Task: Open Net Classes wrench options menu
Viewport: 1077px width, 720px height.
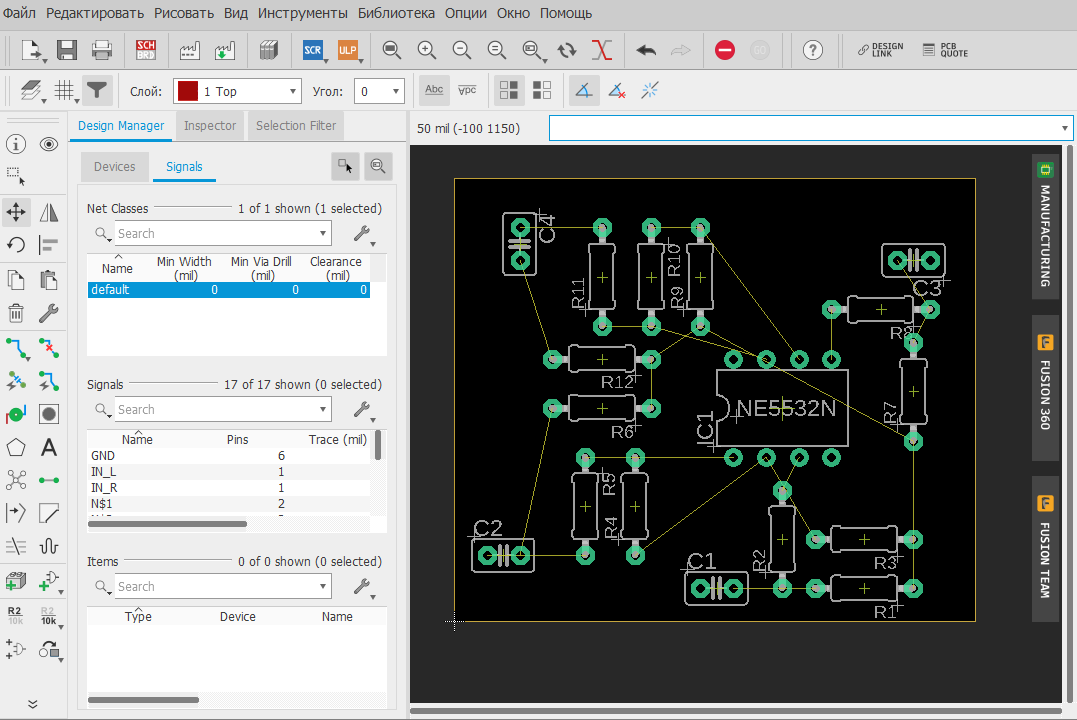Action: 364,234
